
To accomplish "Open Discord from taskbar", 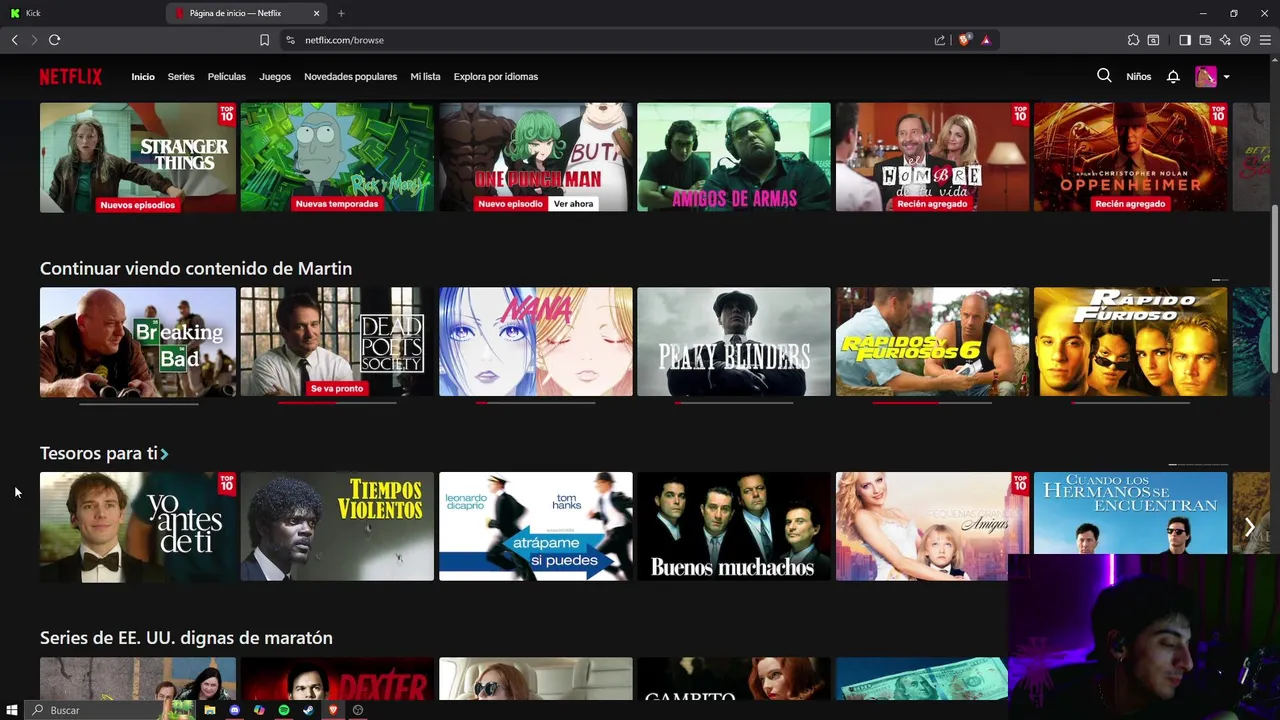I will (x=235, y=710).
